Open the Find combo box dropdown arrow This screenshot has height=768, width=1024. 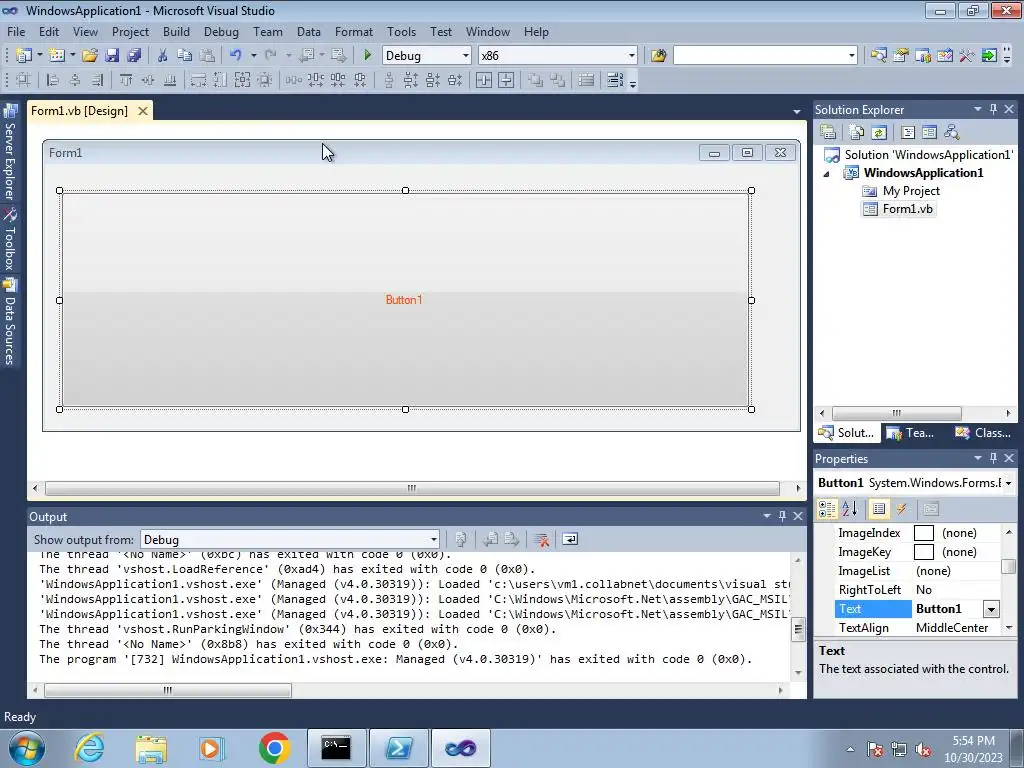pyautogui.click(x=852, y=56)
